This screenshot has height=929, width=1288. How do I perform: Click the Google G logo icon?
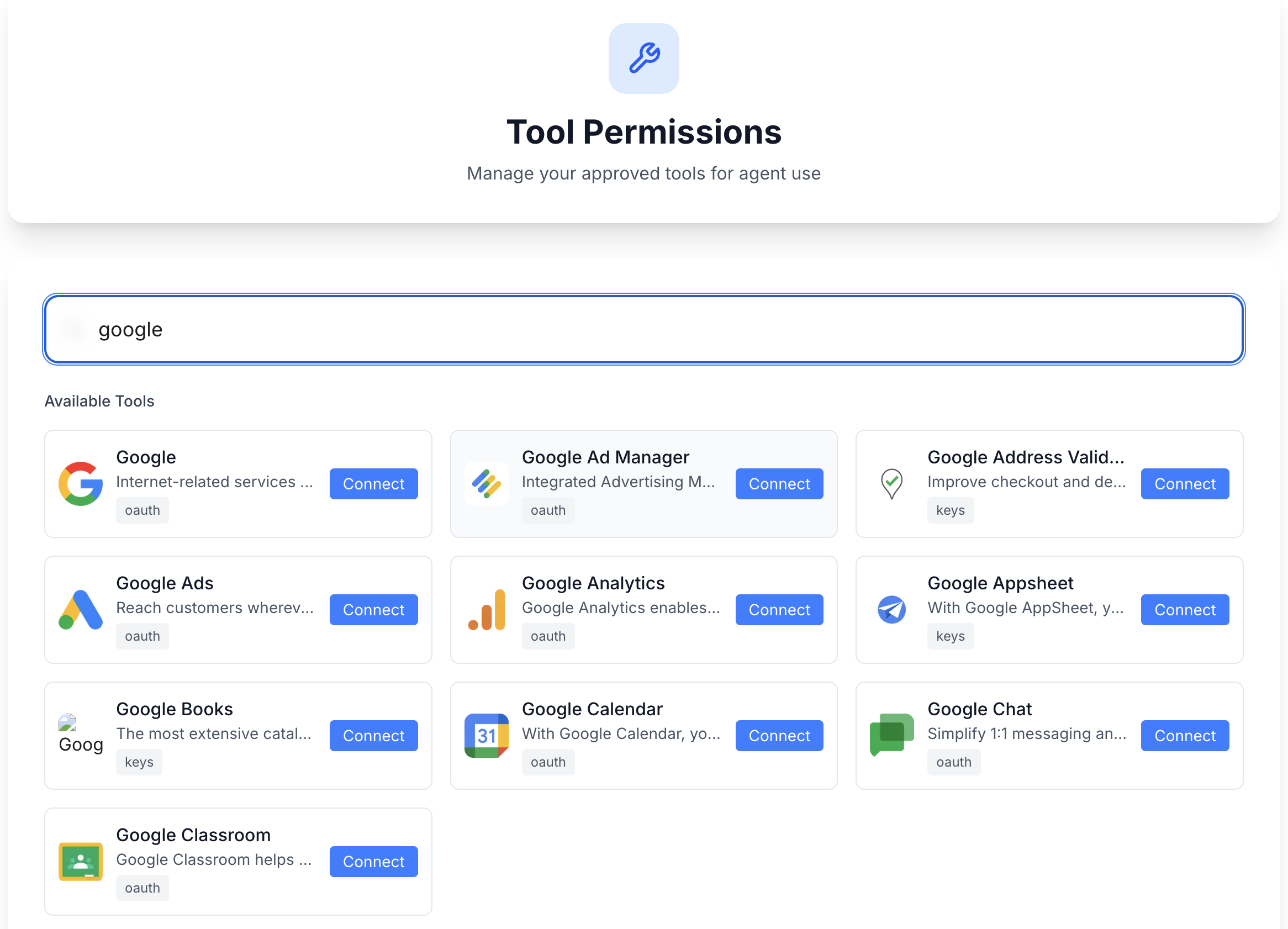81,484
